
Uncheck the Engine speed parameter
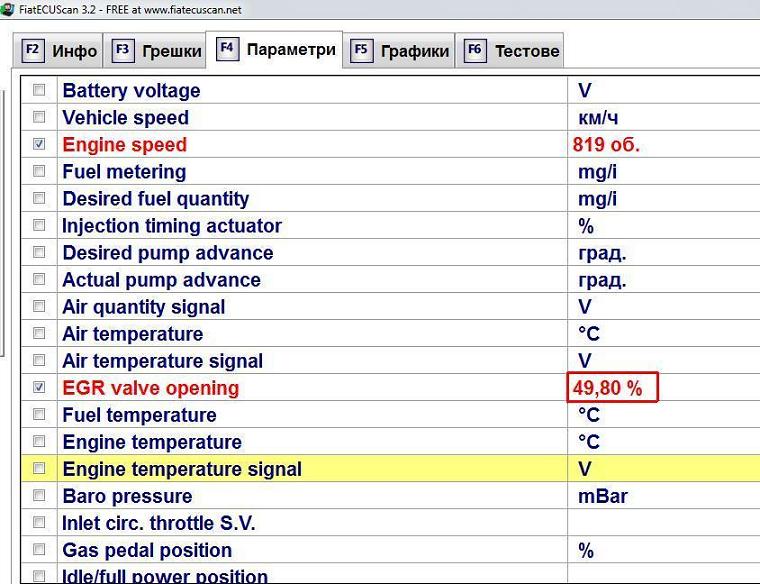coord(39,144)
